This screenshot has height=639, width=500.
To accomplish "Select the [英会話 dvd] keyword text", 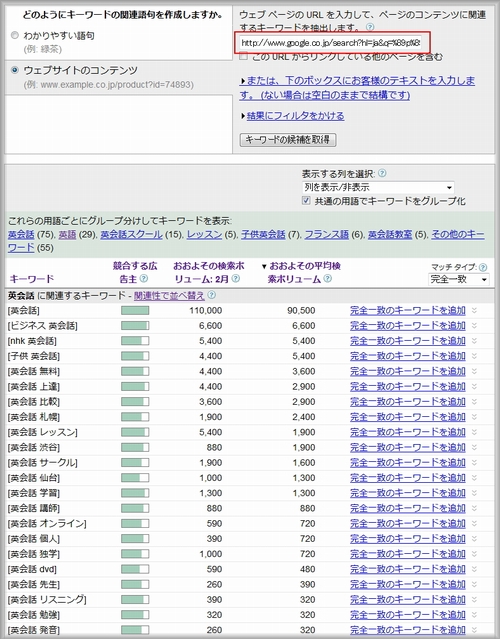I will (x=32, y=569).
